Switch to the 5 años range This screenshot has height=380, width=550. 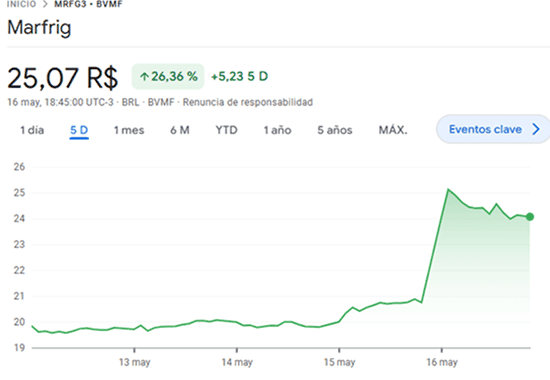[x=335, y=130]
